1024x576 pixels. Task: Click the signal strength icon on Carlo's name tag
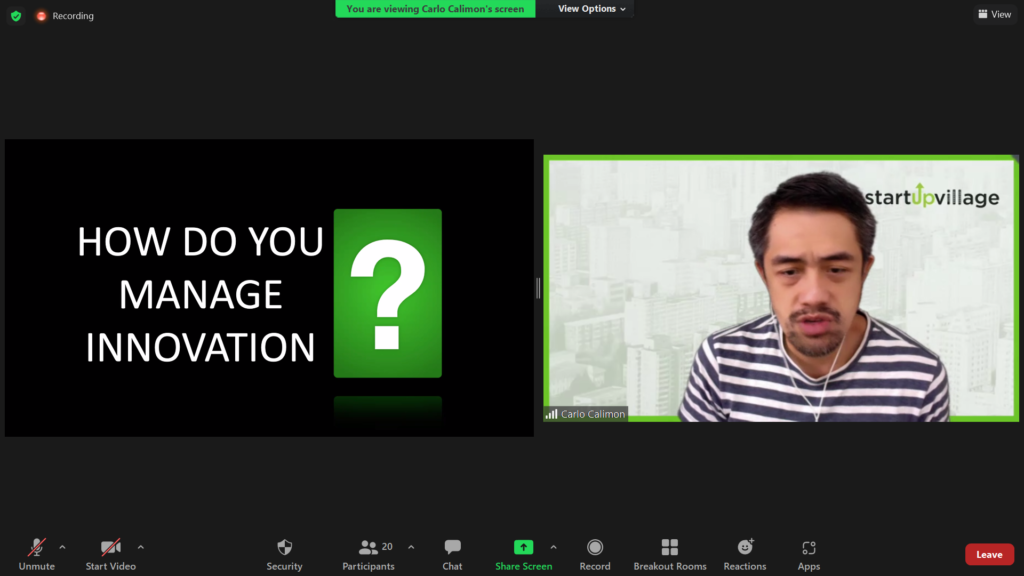click(x=552, y=413)
